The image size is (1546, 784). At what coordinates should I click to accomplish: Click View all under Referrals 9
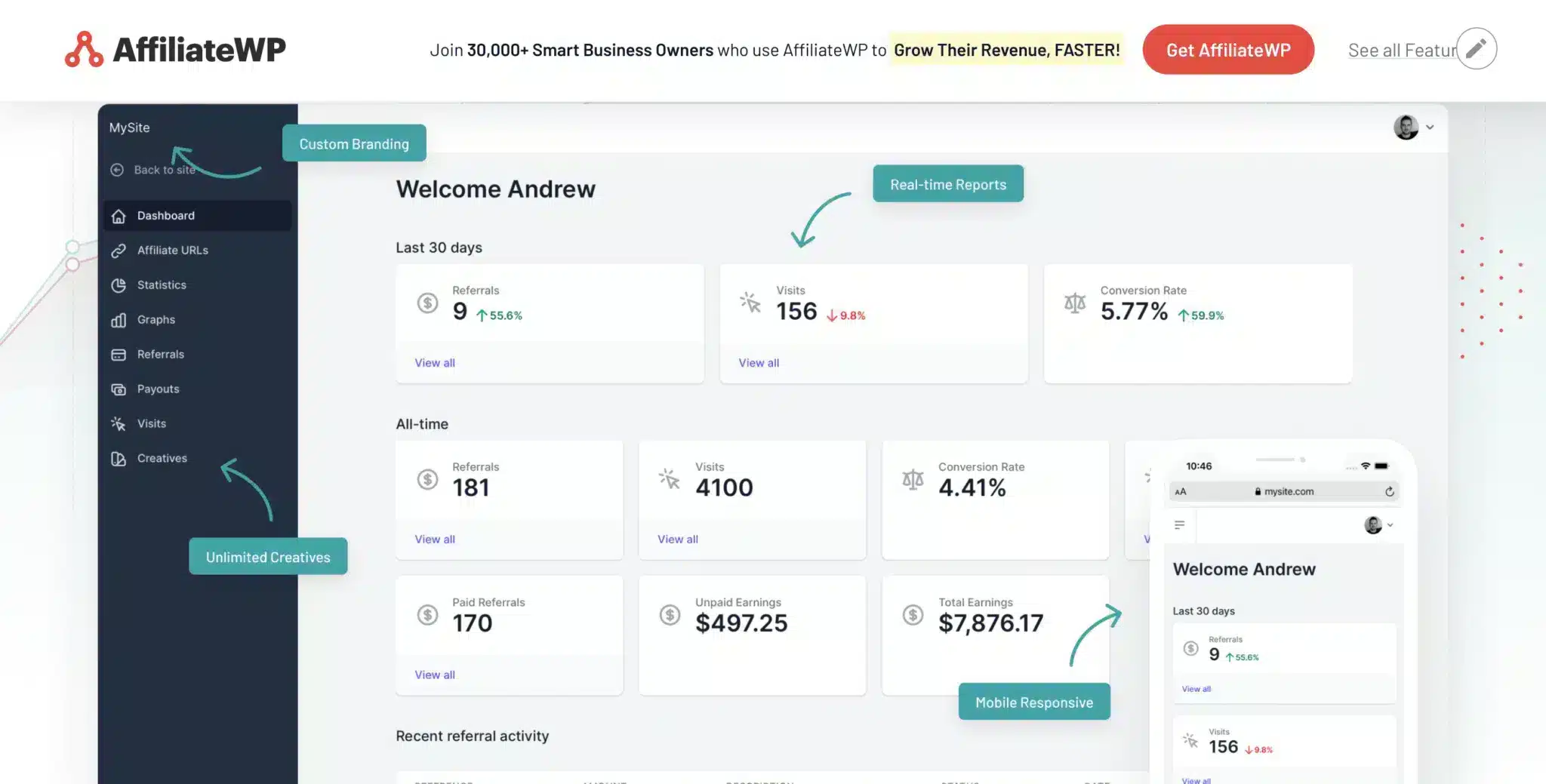click(435, 363)
